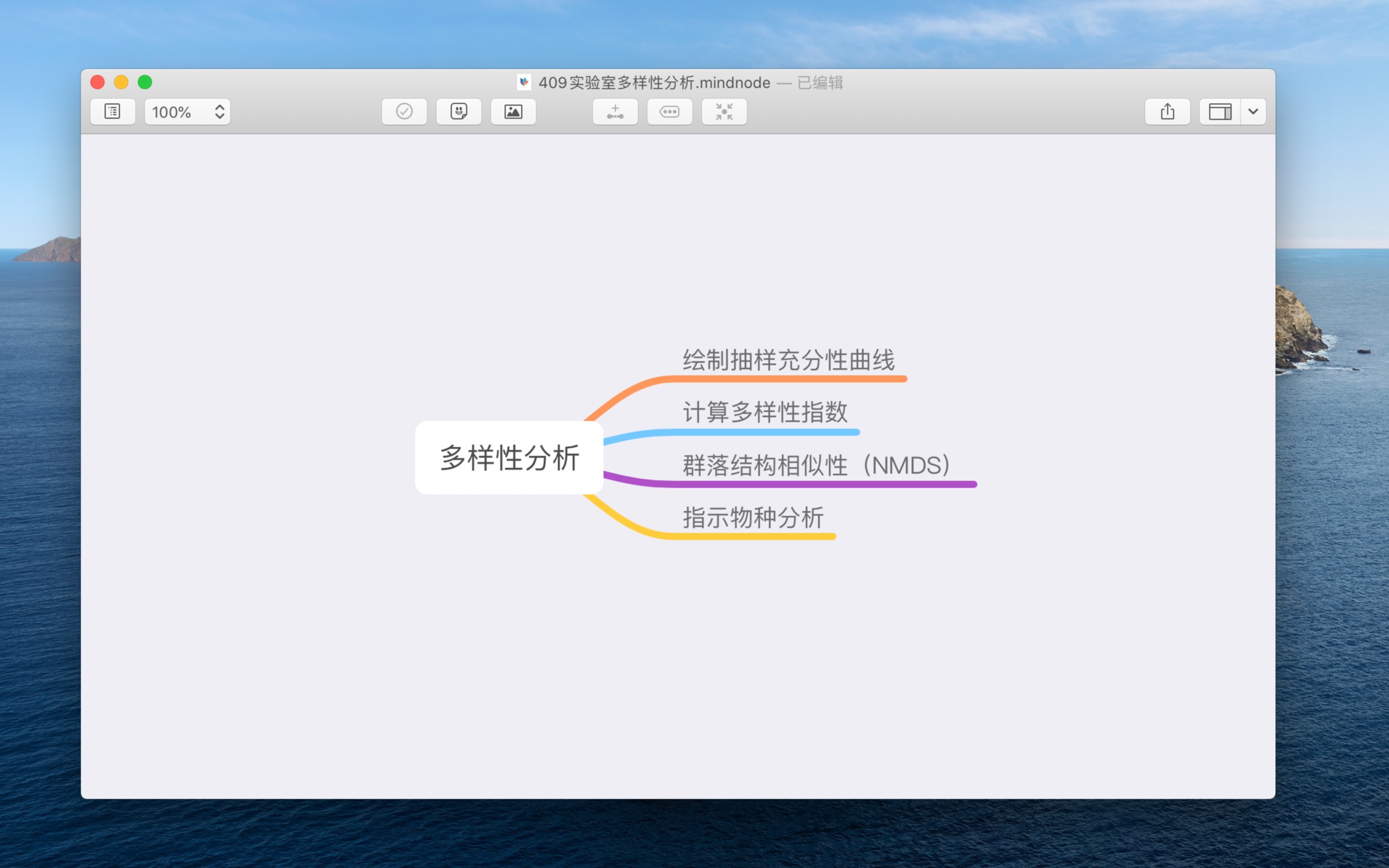Collapse nodes with the fold icon

tap(724, 111)
